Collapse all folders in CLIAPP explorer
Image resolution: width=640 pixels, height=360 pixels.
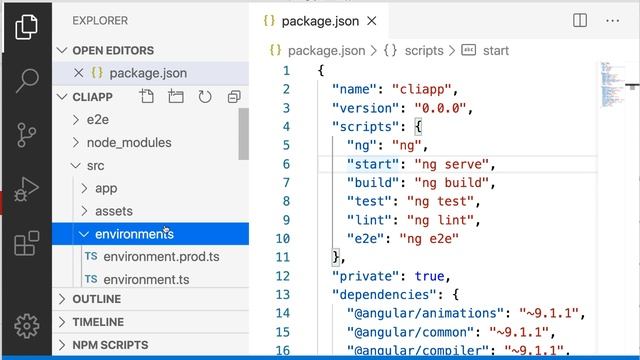[234, 97]
